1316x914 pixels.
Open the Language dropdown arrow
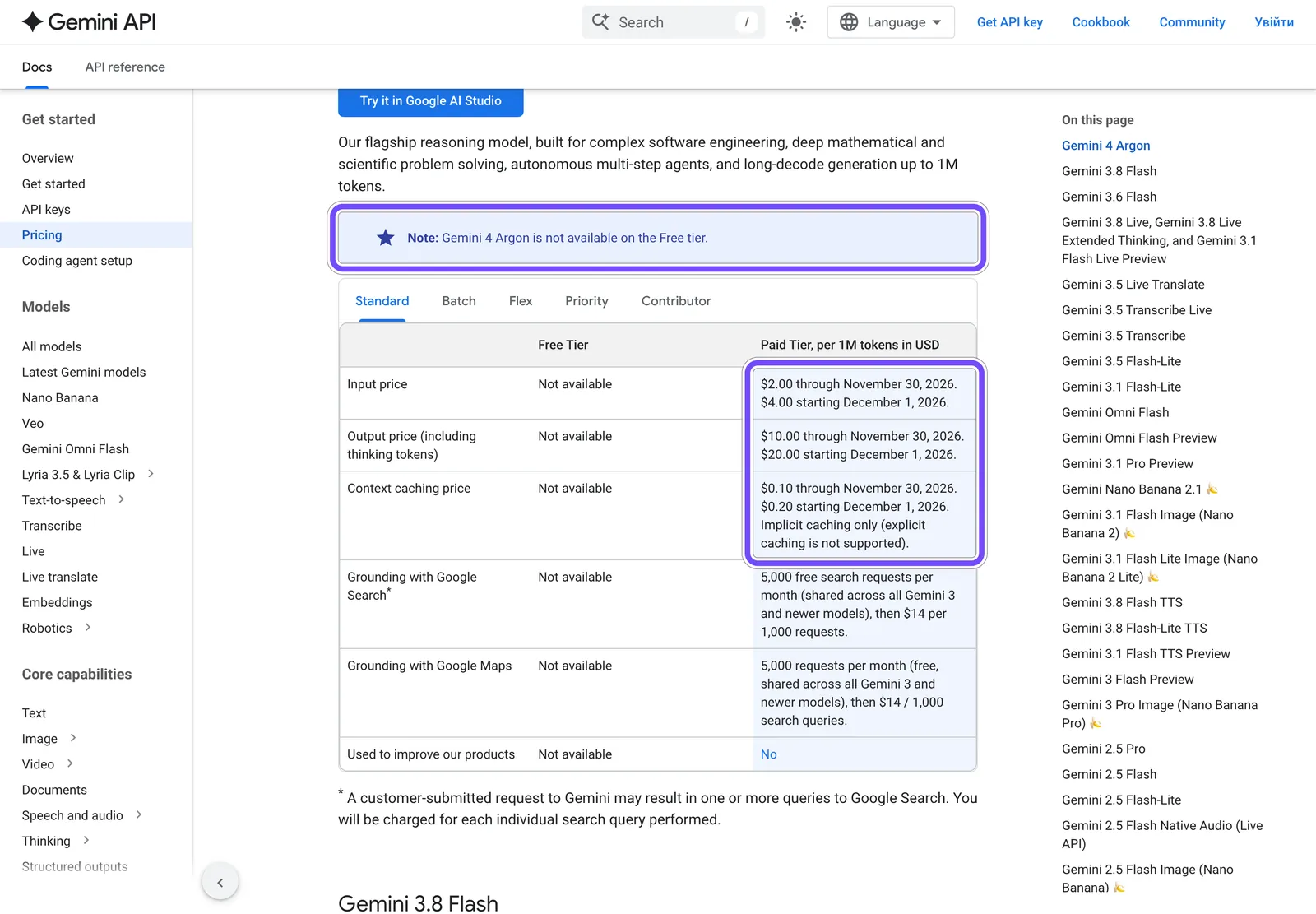coord(937,22)
